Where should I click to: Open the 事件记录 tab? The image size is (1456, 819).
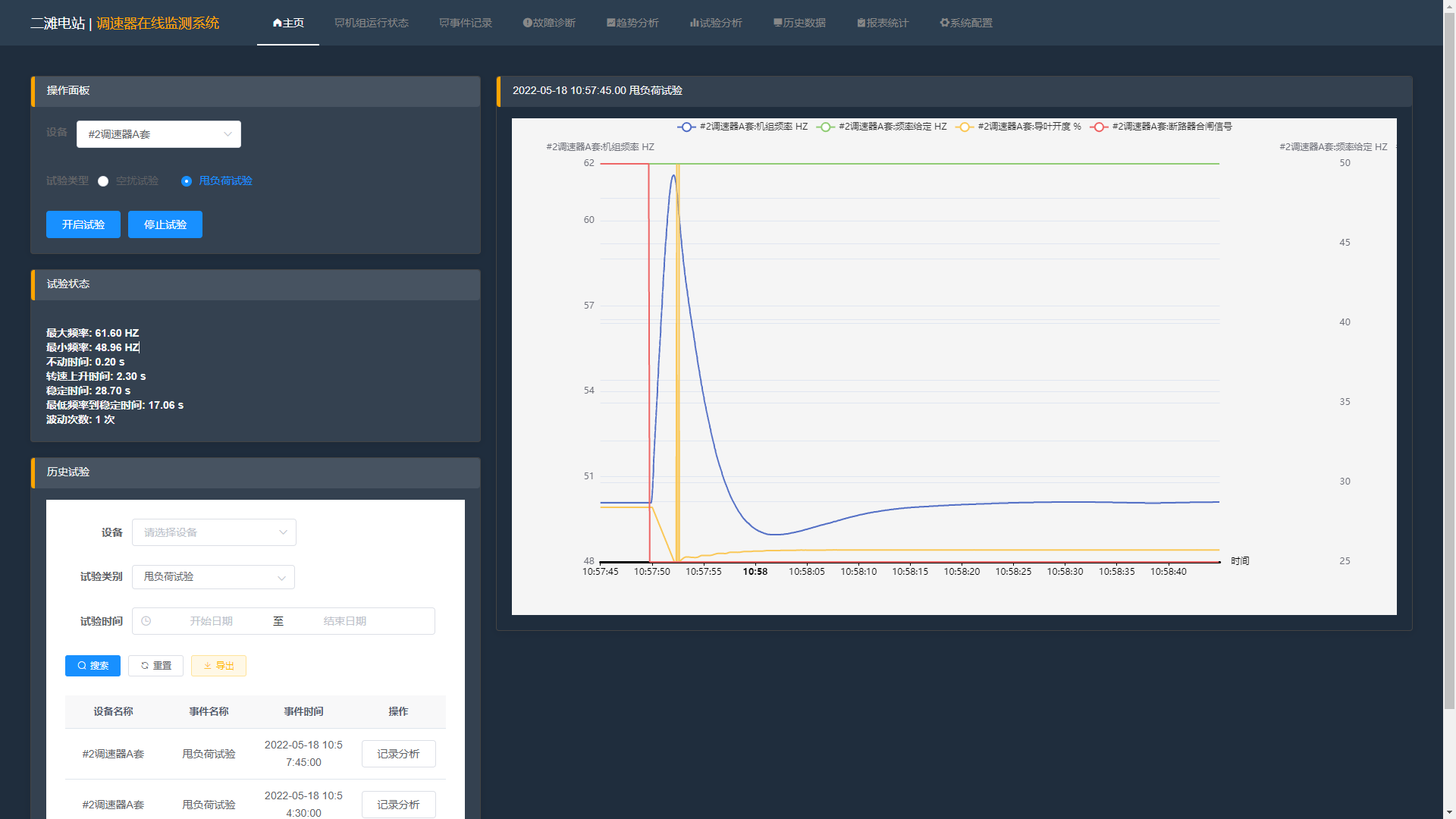pos(466,23)
